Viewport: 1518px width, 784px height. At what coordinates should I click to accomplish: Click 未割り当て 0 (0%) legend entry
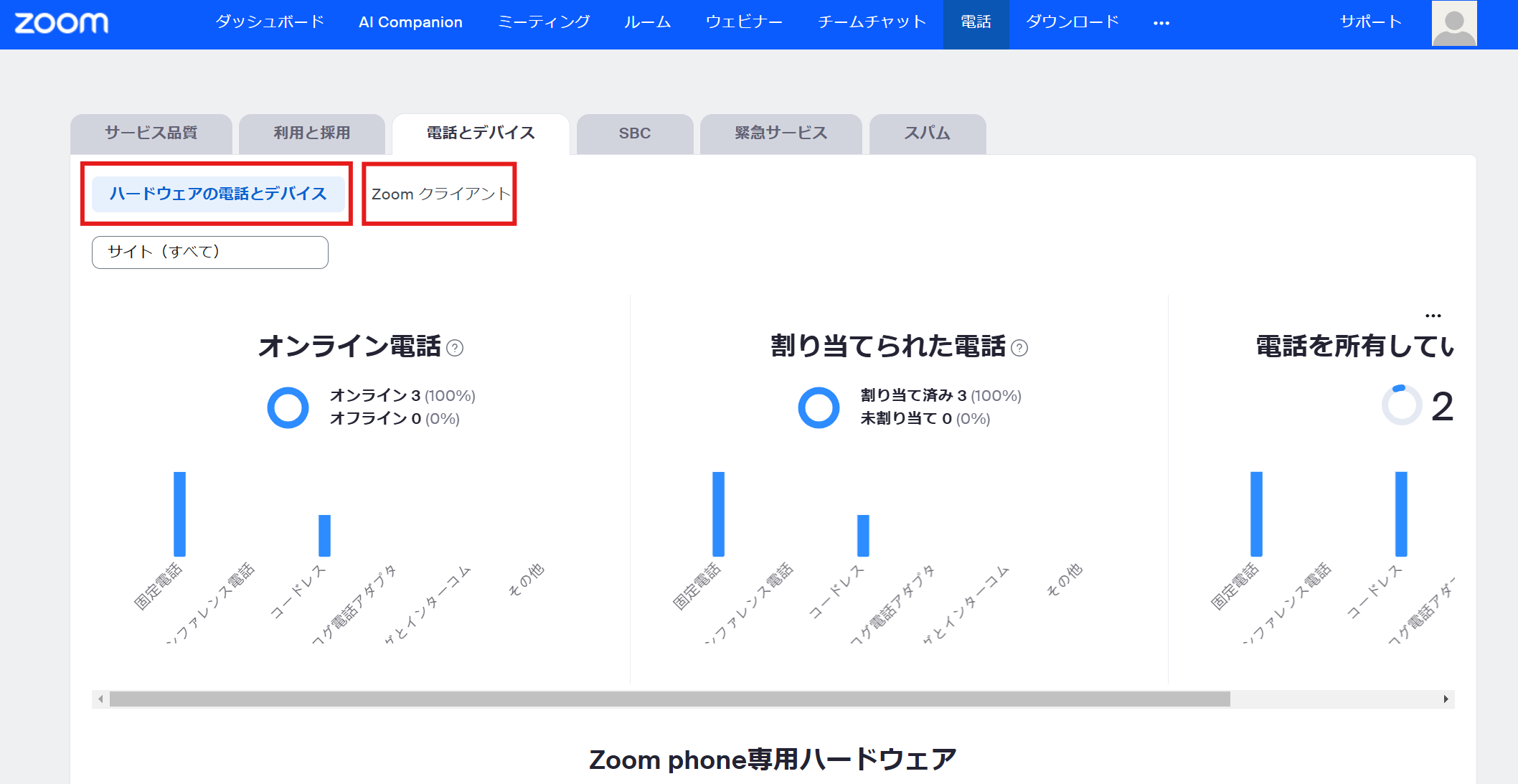(925, 418)
